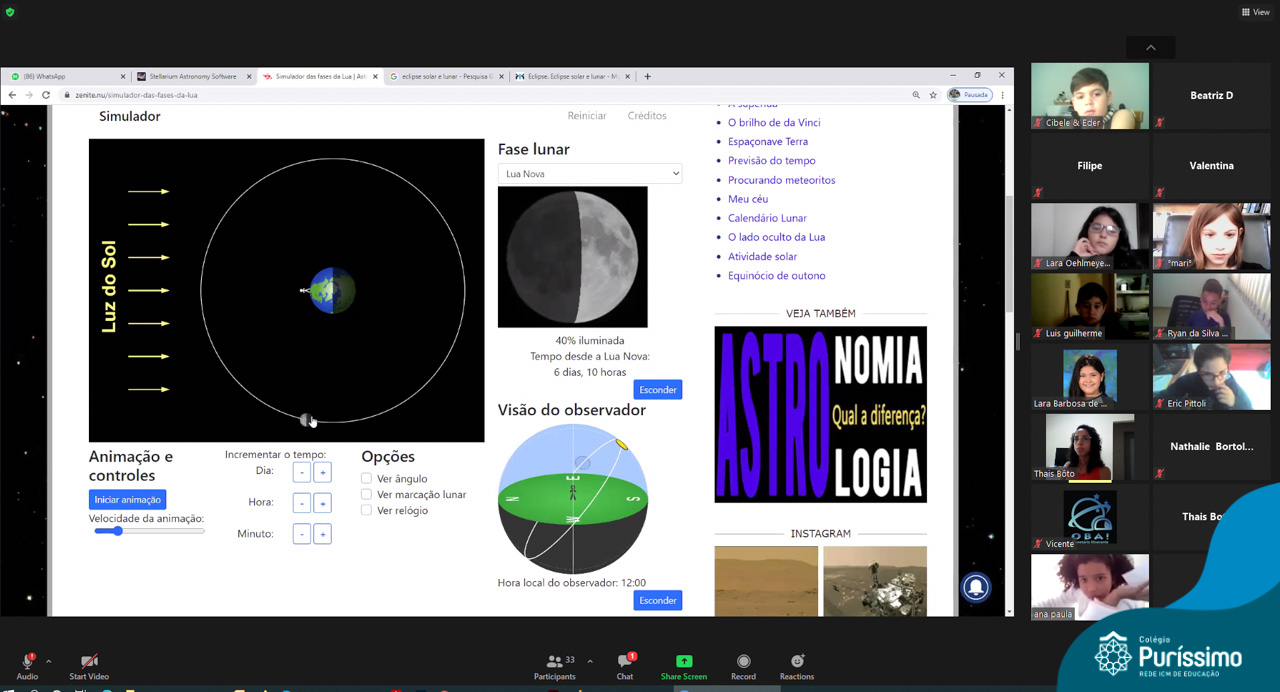Expand the collapsed video strip chevron

tap(1150, 48)
